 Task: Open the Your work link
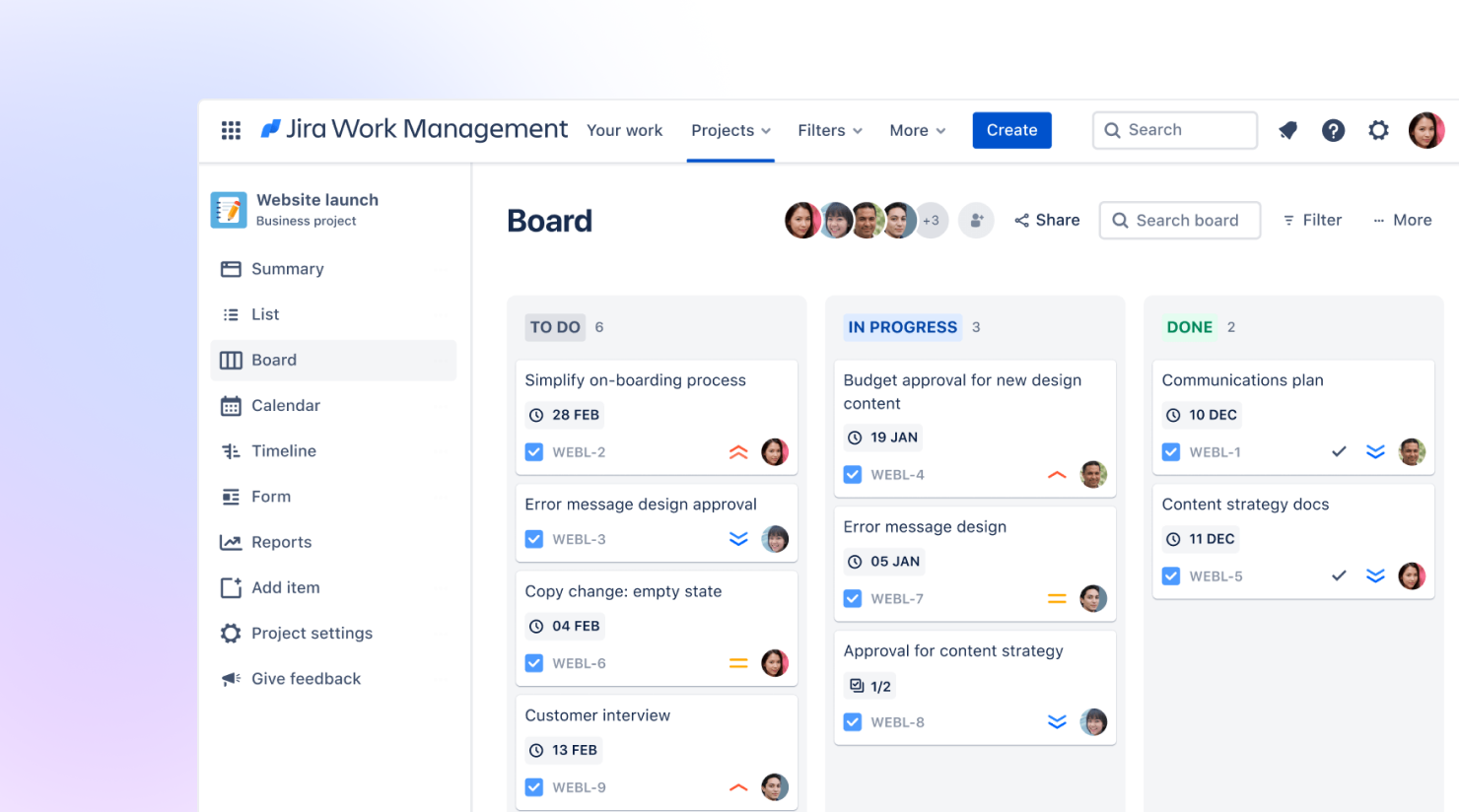point(624,130)
